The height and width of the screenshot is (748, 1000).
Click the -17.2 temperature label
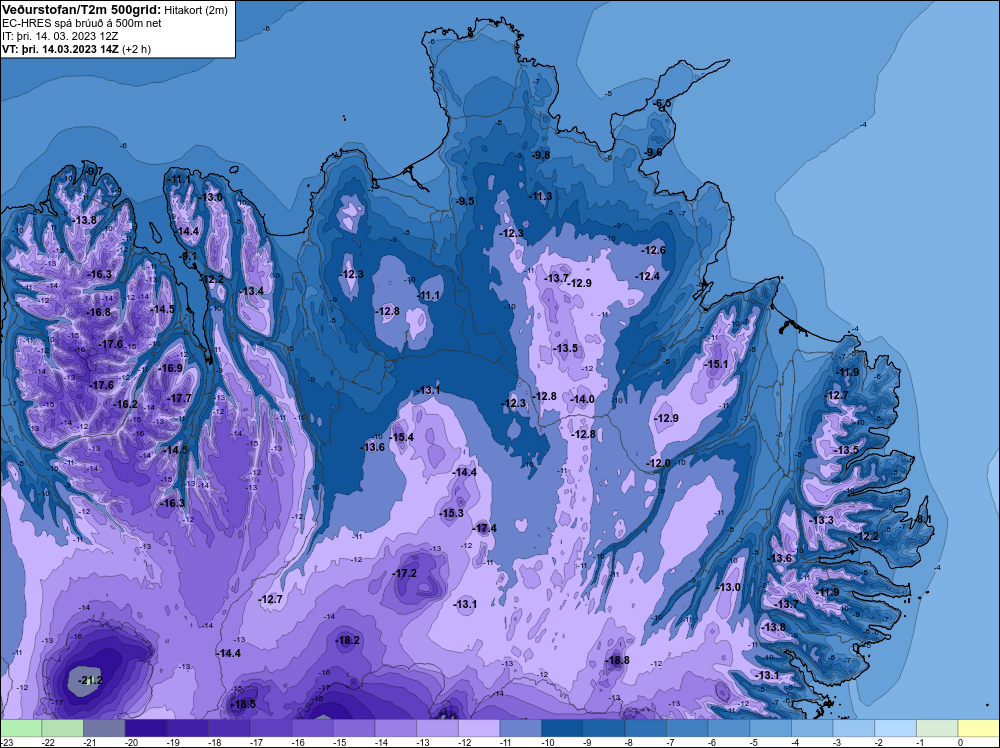[404, 573]
